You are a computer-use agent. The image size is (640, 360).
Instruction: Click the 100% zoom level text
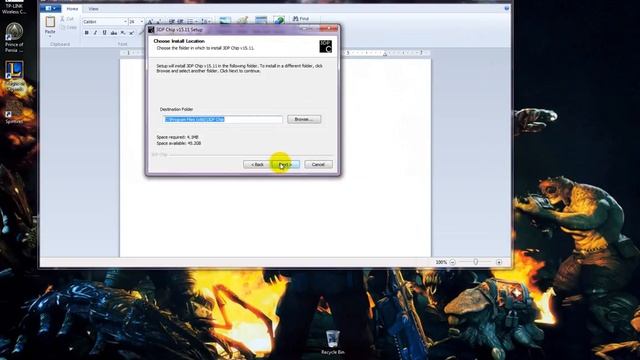441,262
